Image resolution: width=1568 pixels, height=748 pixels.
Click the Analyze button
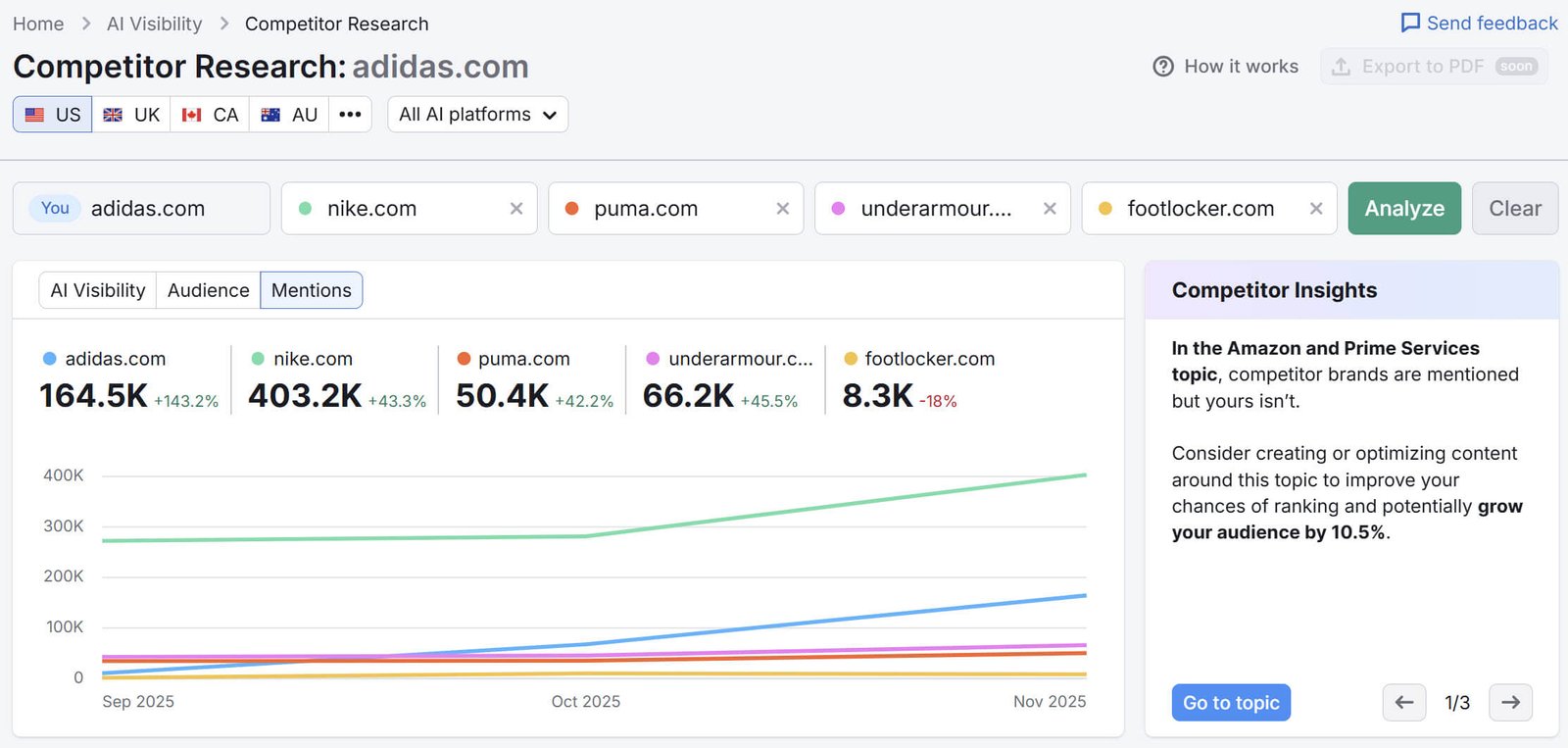pos(1404,208)
